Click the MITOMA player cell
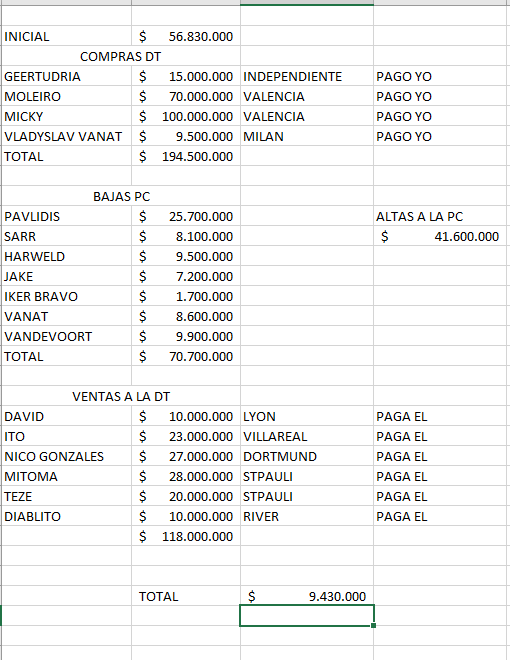This screenshot has width=510, height=660. pos(66,476)
